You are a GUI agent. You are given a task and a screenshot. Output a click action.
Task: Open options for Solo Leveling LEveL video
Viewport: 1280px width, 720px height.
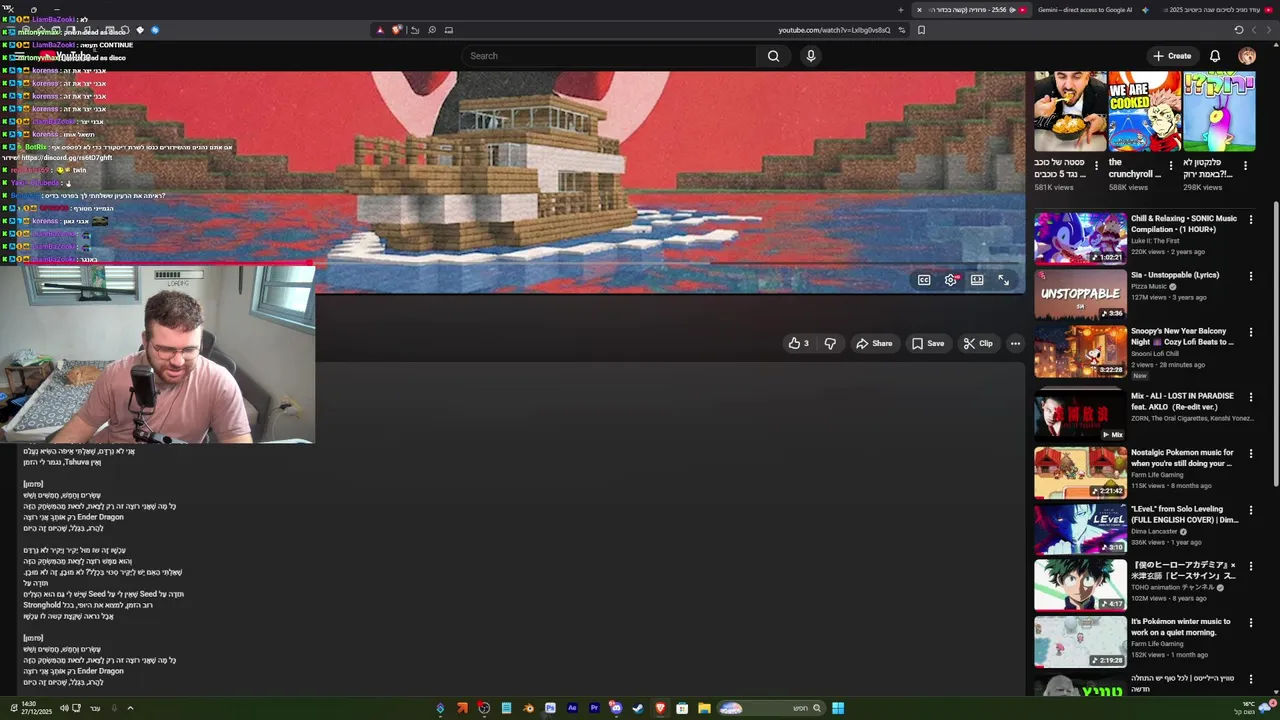[x=1250, y=510]
